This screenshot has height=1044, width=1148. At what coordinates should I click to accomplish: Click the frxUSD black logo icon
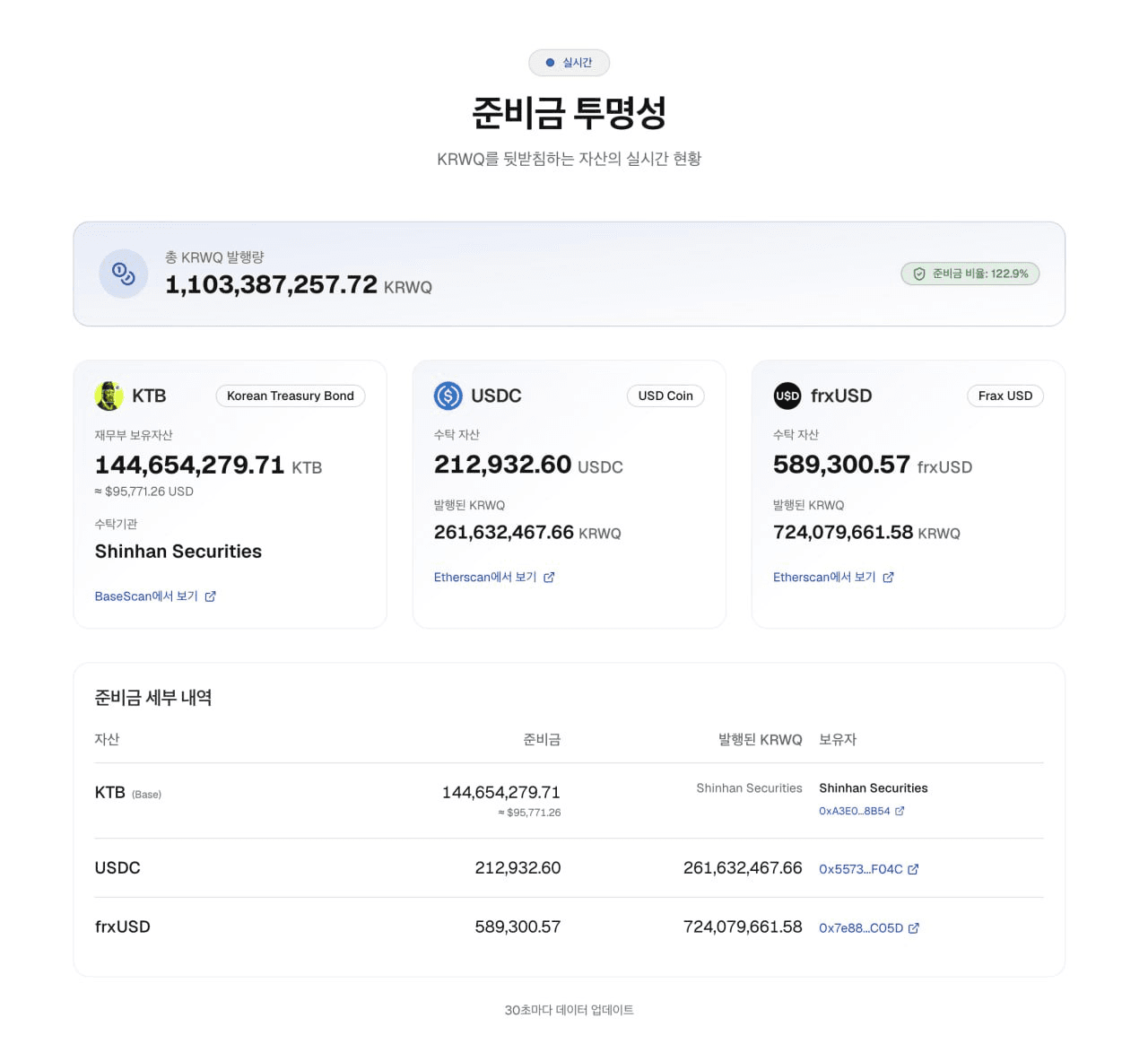point(787,396)
